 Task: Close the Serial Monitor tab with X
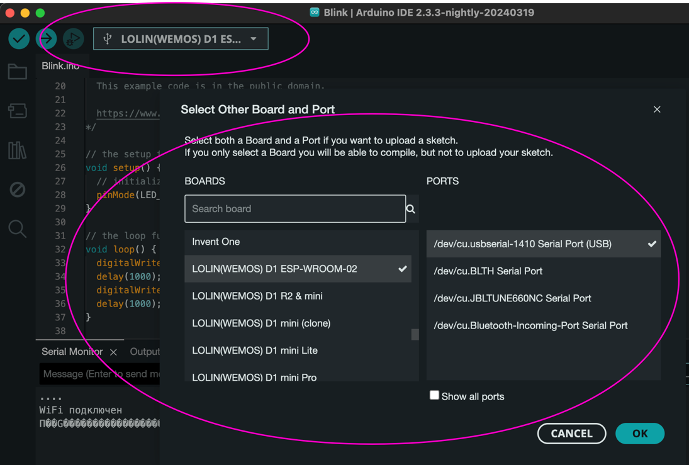pos(114,352)
